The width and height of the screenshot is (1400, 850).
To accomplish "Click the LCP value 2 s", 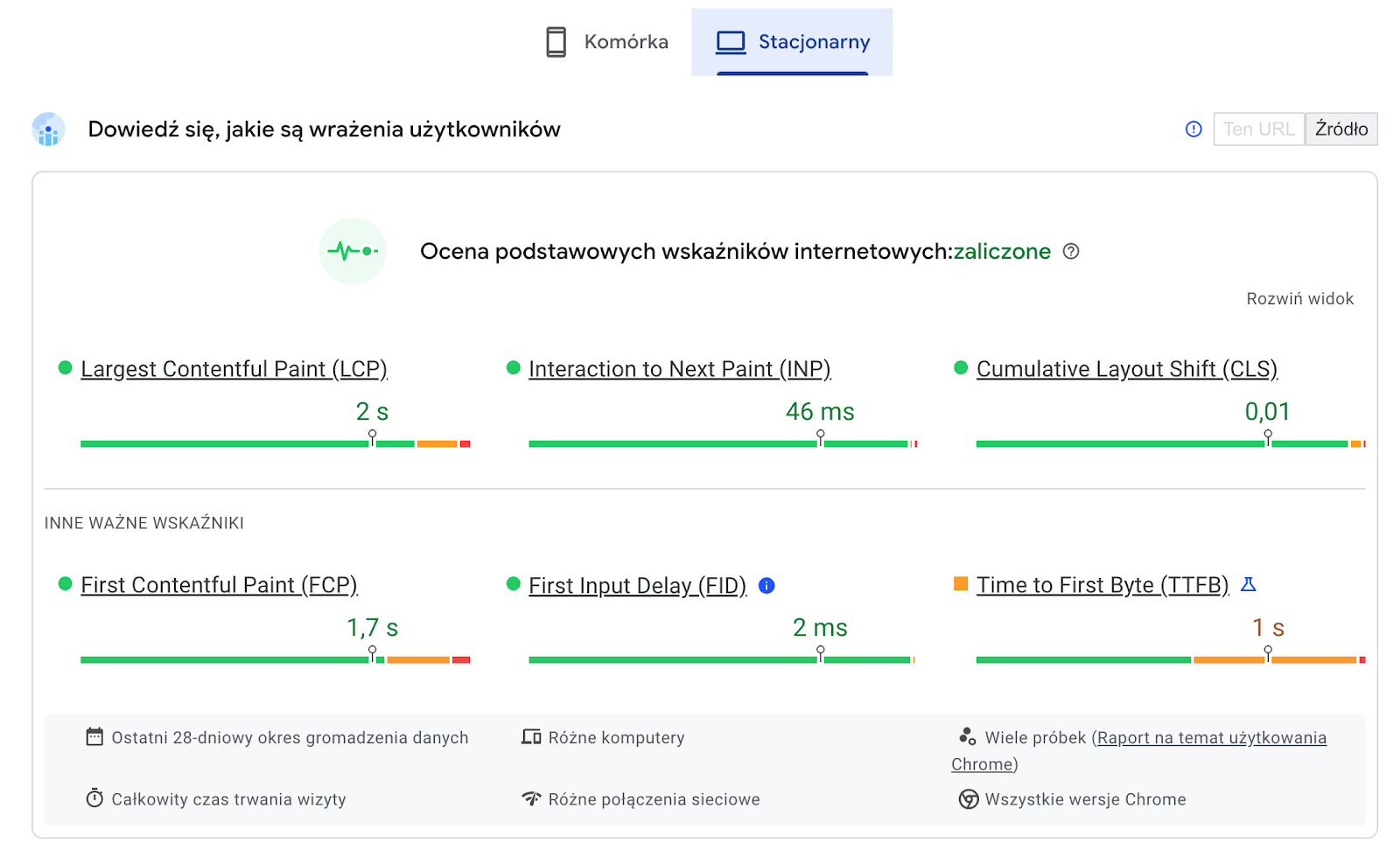I will point(372,411).
